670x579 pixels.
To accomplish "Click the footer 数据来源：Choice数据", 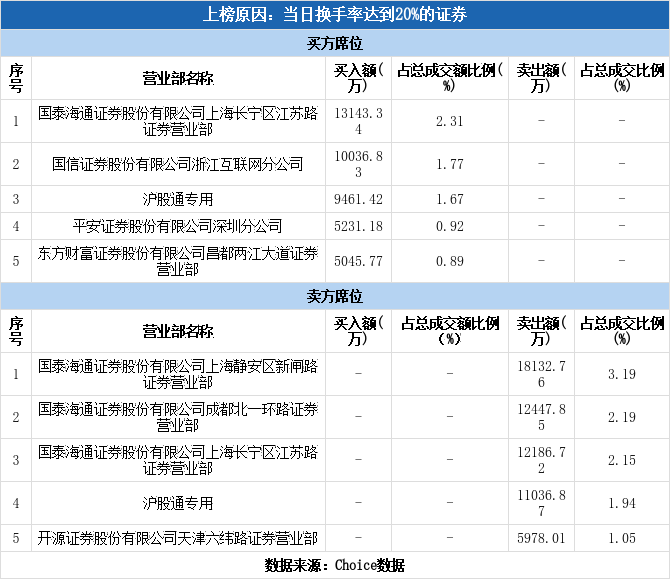I will point(335,565).
